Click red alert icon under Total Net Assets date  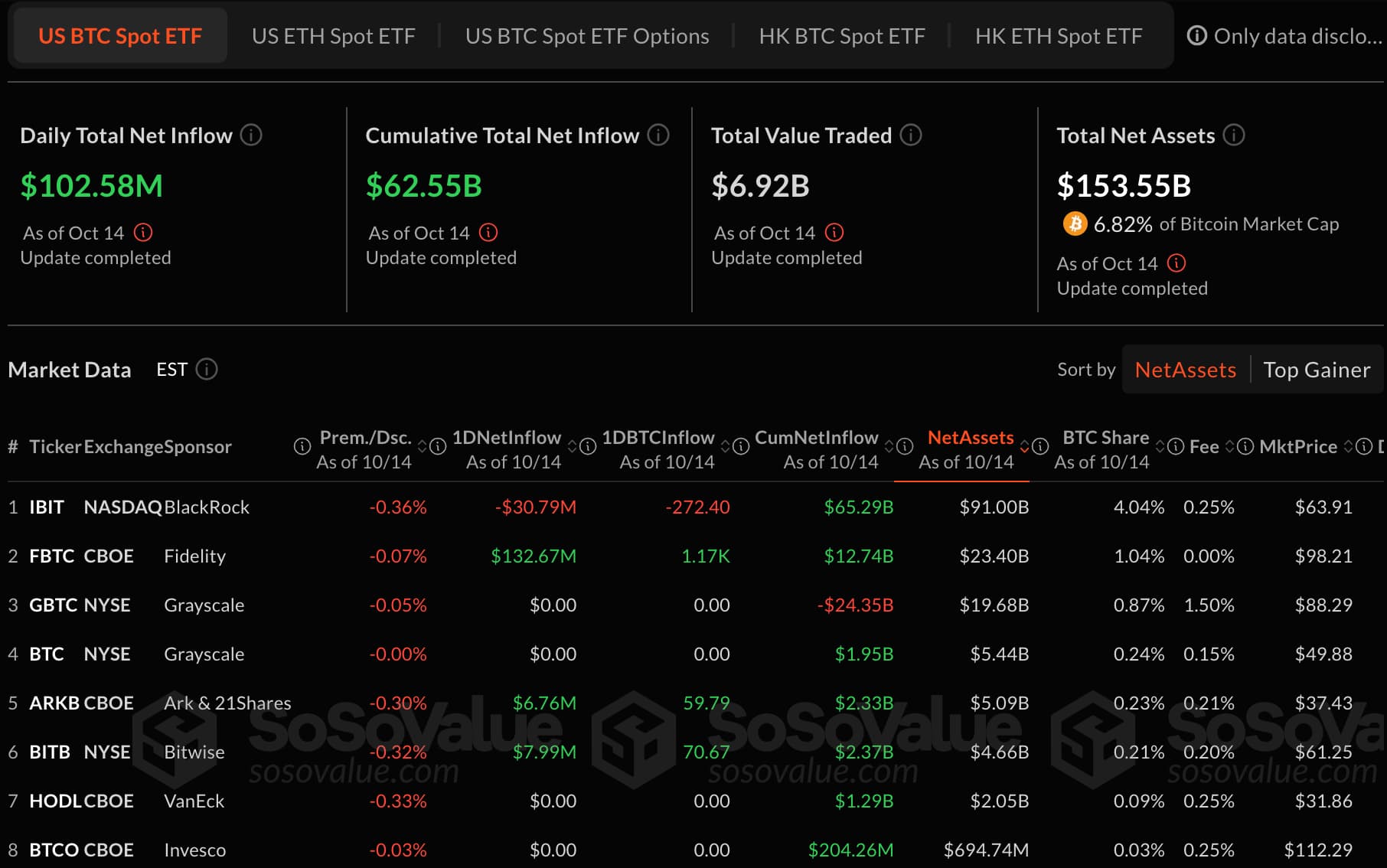[1177, 263]
